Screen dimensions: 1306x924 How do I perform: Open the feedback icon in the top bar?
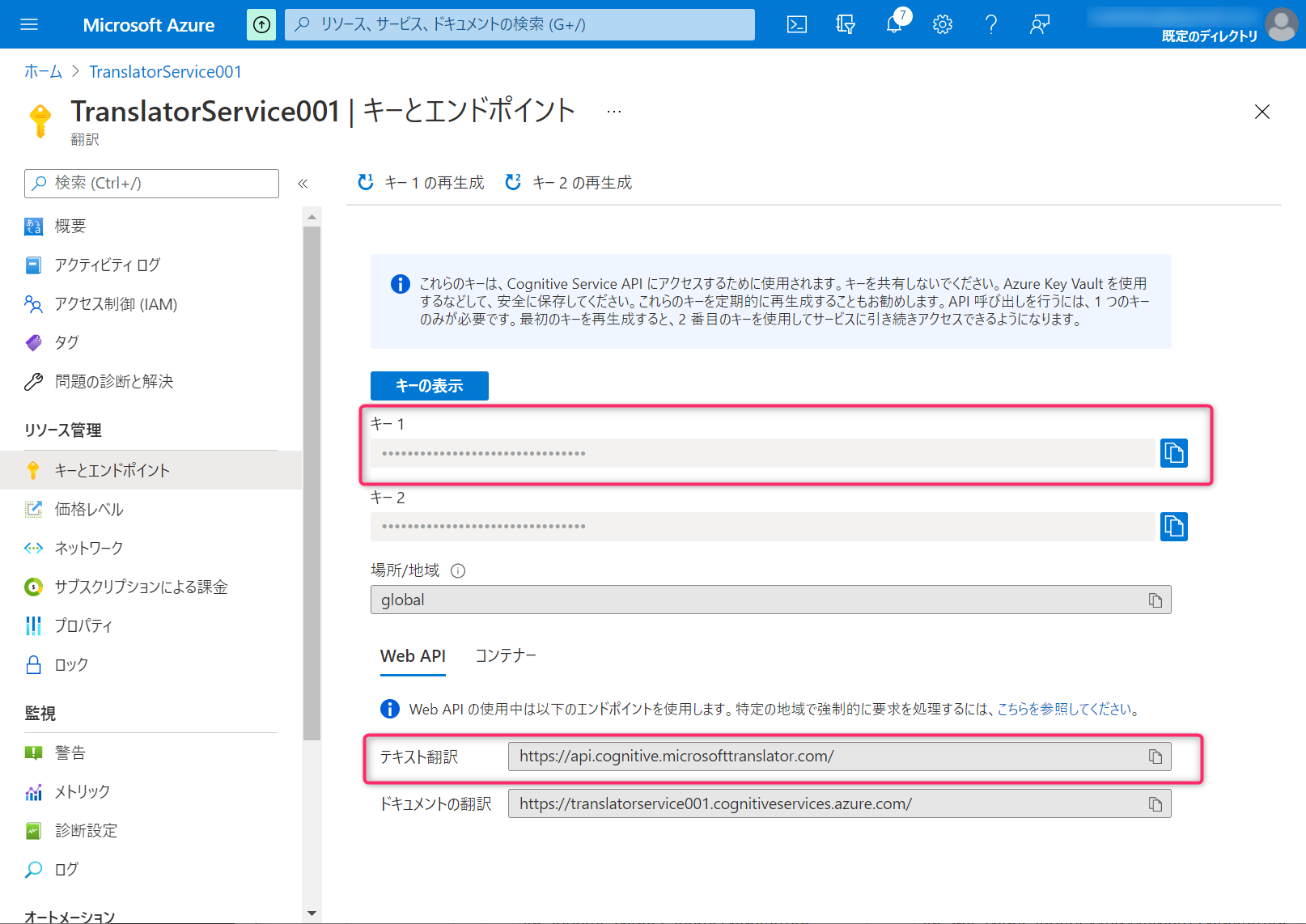[1039, 24]
